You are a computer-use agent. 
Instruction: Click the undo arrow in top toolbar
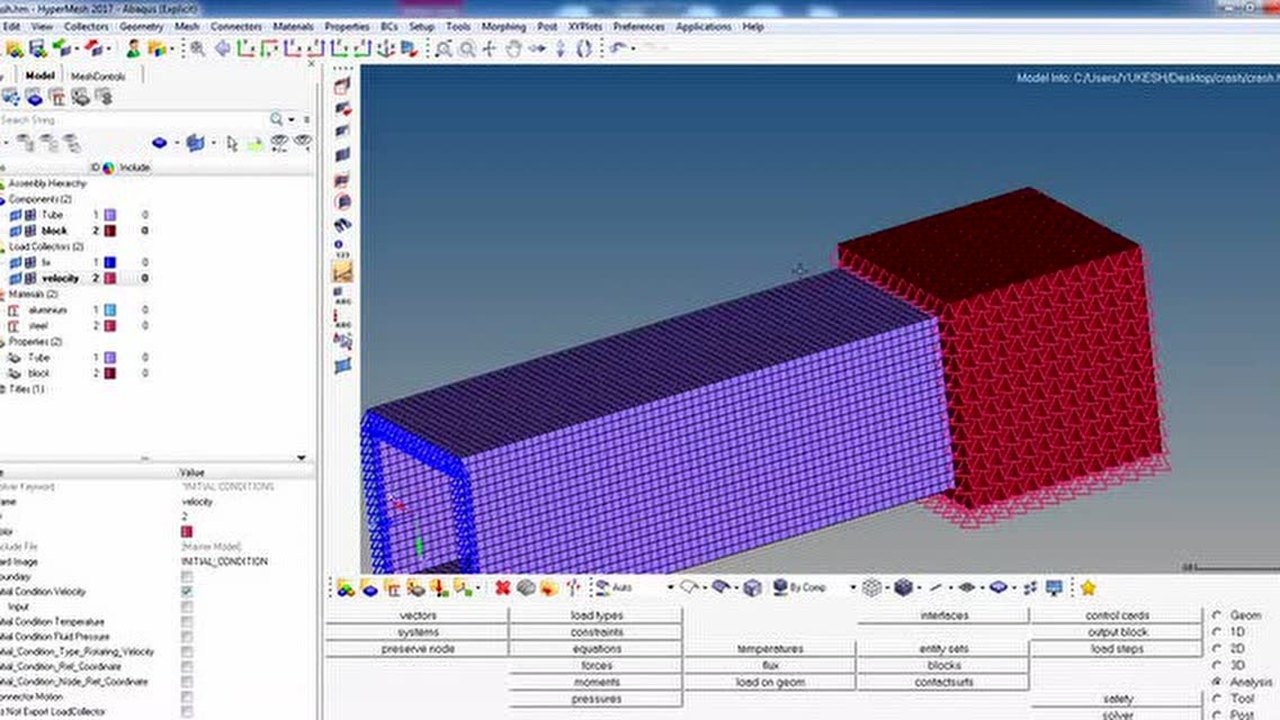tap(618, 48)
